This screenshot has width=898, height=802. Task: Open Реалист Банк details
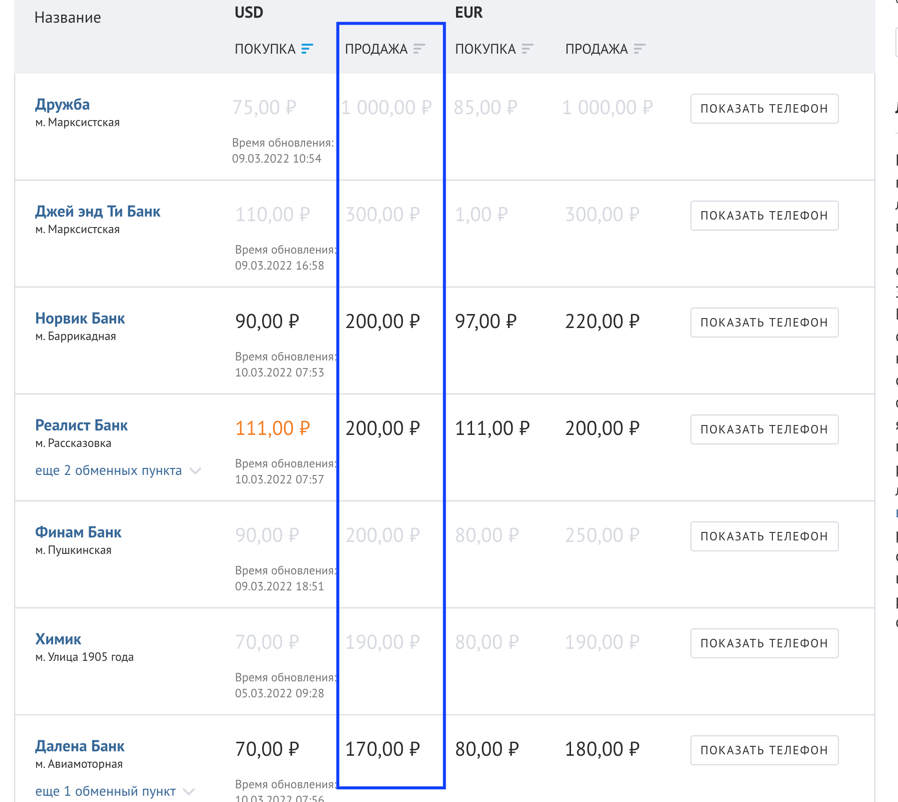pyautogui.click(x=81, y=425)
